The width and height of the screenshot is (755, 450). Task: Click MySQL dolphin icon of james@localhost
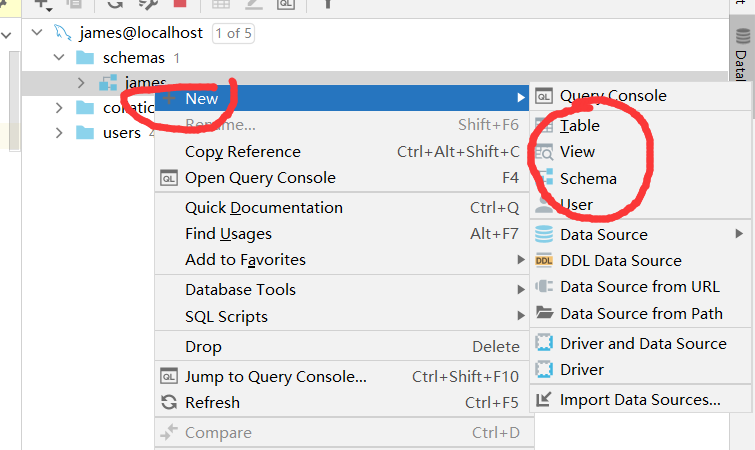63,33
